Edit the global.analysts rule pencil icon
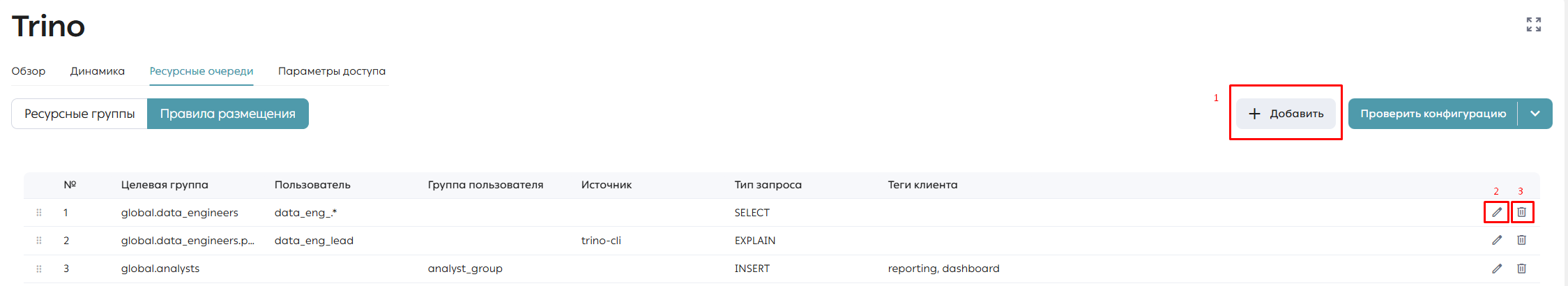 [1496, 269]
